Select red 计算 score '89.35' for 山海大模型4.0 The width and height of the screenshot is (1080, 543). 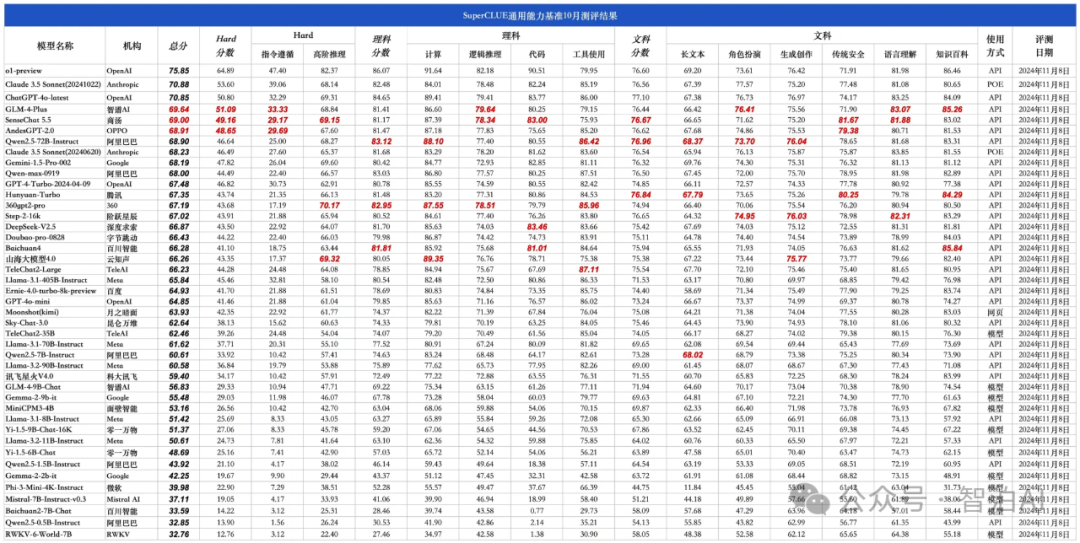point(434,258)
